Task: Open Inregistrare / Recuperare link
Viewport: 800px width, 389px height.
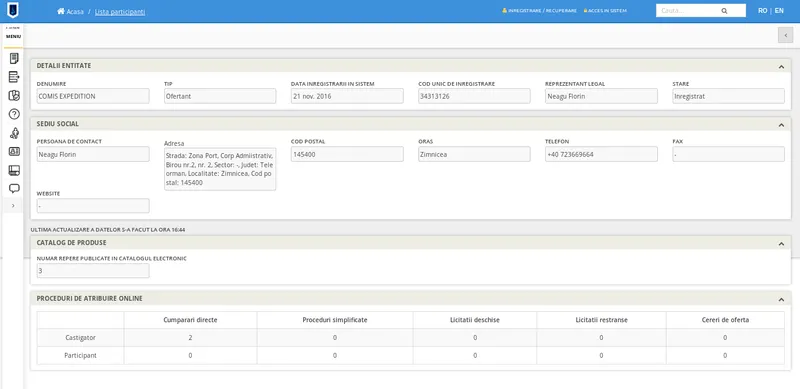Action: pos(540,11)
